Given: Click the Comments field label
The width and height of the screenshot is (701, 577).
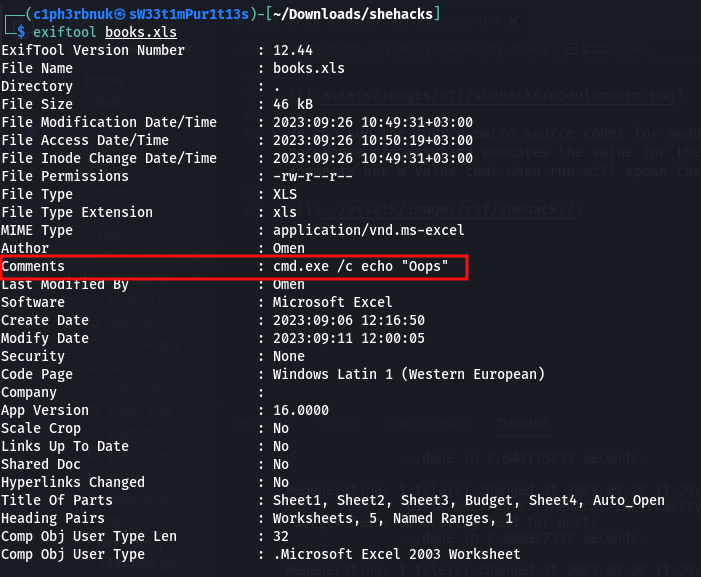Looking at the screenshot, I should [33, 266].
